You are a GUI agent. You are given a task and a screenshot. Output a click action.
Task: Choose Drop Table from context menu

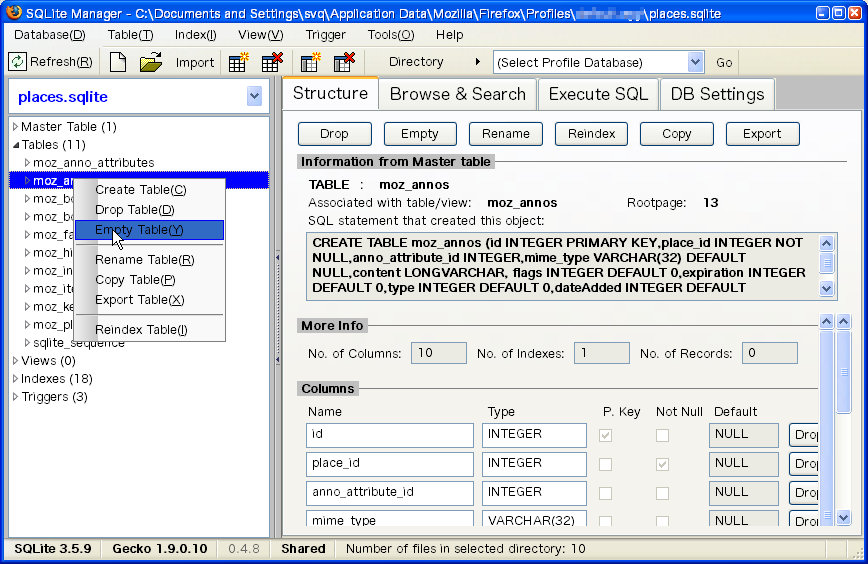pyautogui.click(x=149, y=210)
